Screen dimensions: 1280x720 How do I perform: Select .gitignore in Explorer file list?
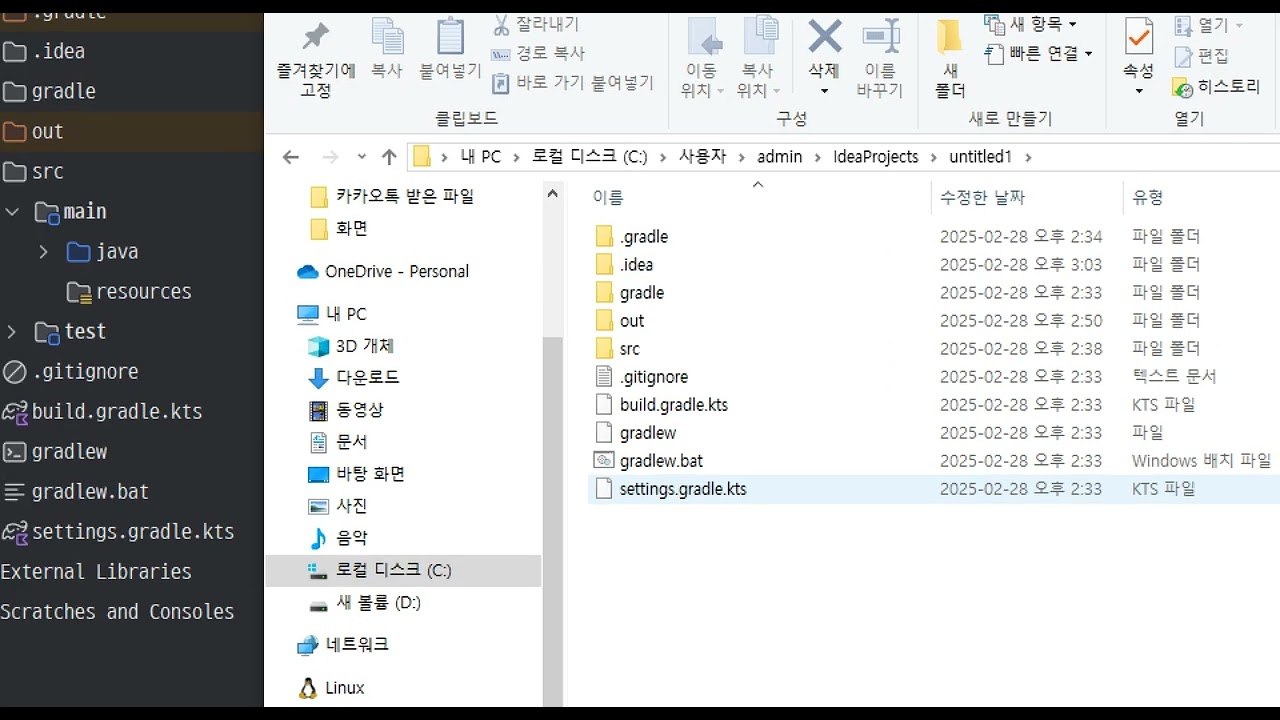tap(653, 377)
